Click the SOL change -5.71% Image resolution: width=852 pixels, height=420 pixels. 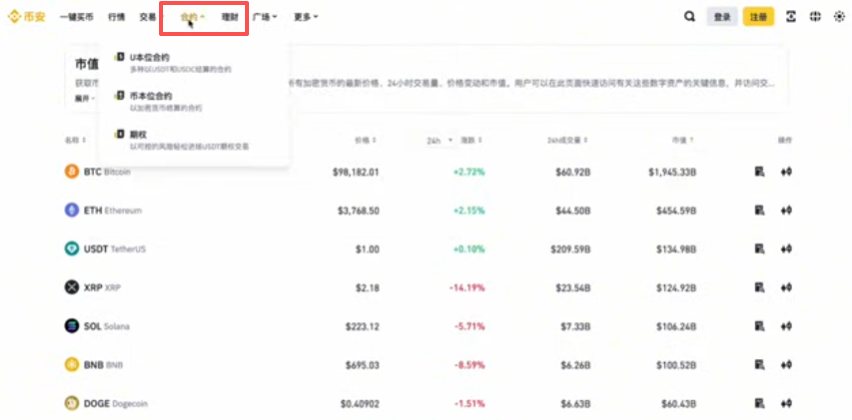pyautogui.click(x=469, y=326)
